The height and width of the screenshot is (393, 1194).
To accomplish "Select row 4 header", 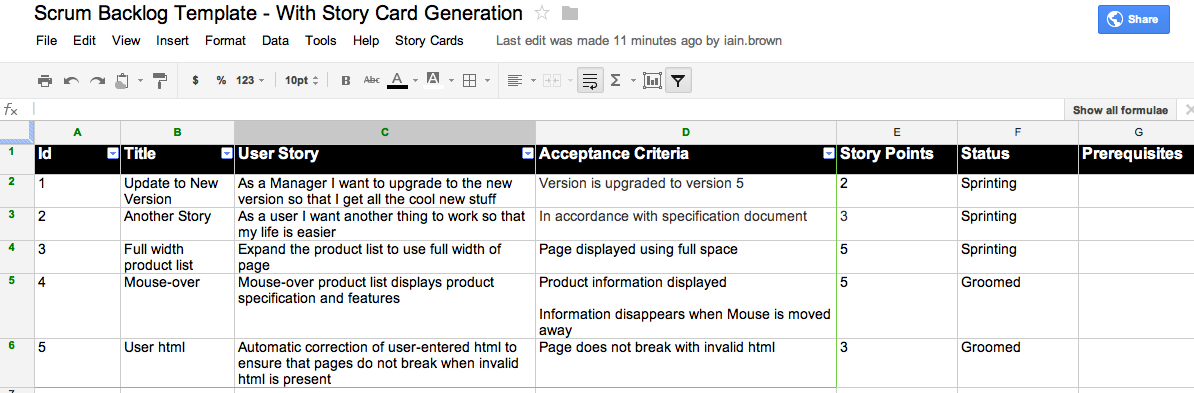I will 17,257.
